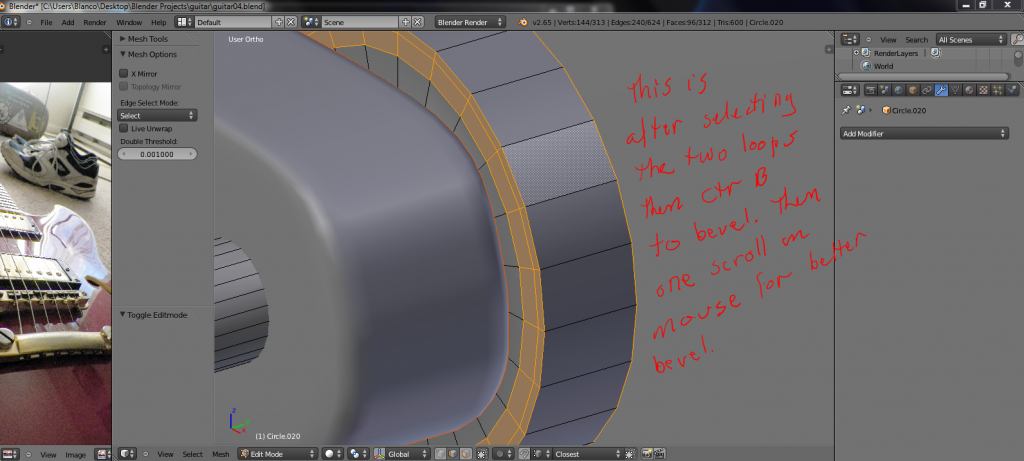Open the Object Data triangle icon
This screenshot has height=461, width=1024.
[x=957, y=90]
